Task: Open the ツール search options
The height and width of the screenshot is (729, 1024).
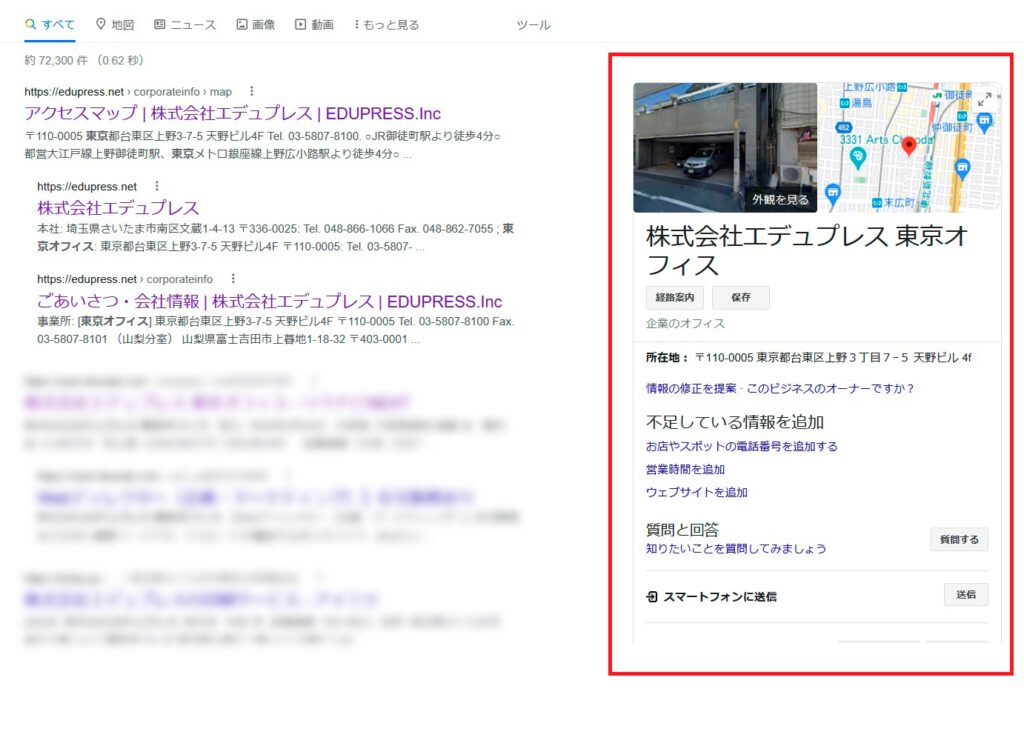Action: tap(534, 25)
